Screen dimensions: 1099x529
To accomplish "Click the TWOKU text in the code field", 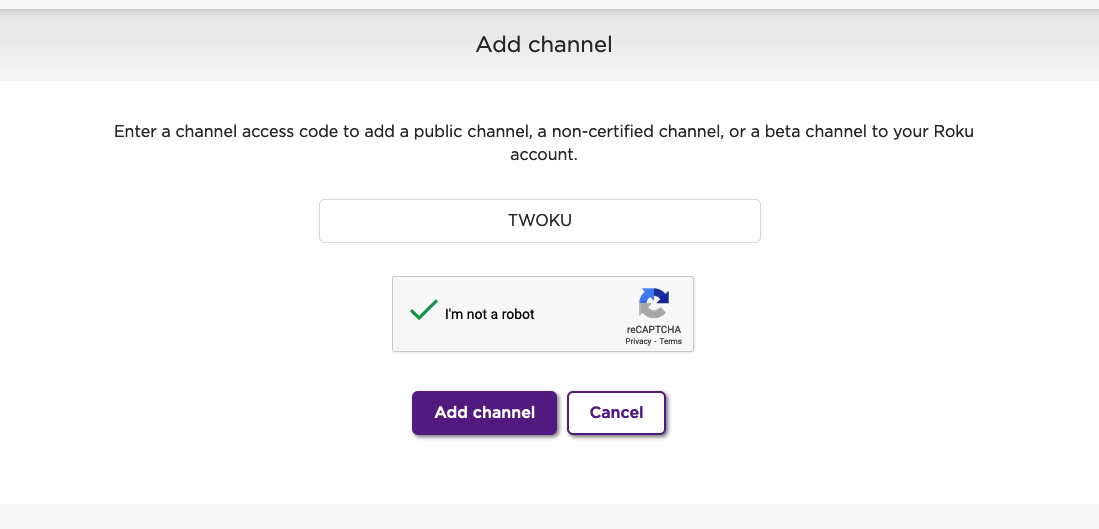I will [x=540, y=221].
